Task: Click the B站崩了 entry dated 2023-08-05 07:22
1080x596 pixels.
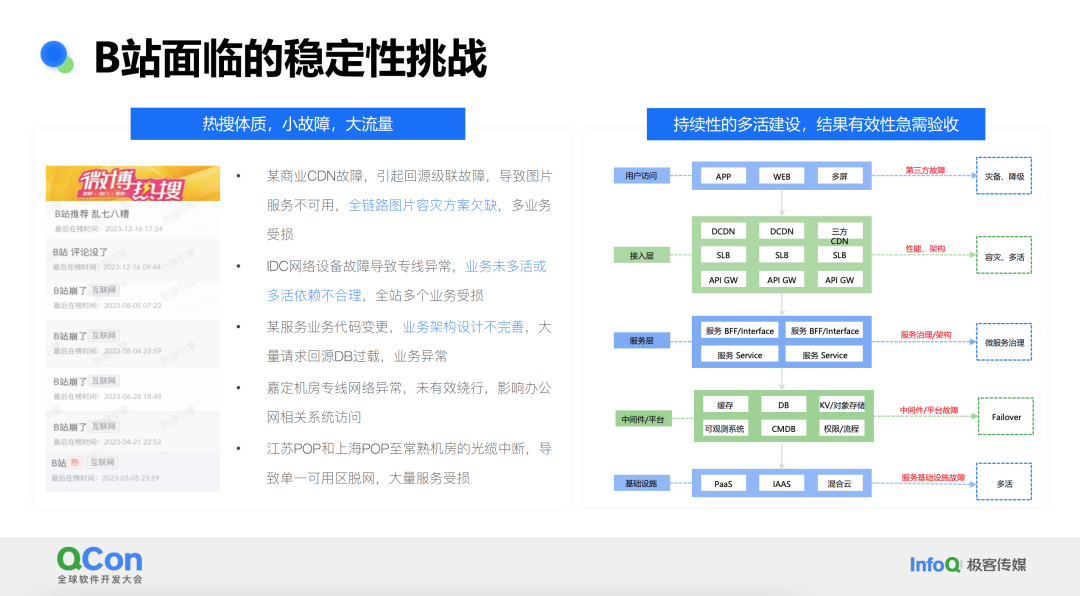Action: pos(133,298)
